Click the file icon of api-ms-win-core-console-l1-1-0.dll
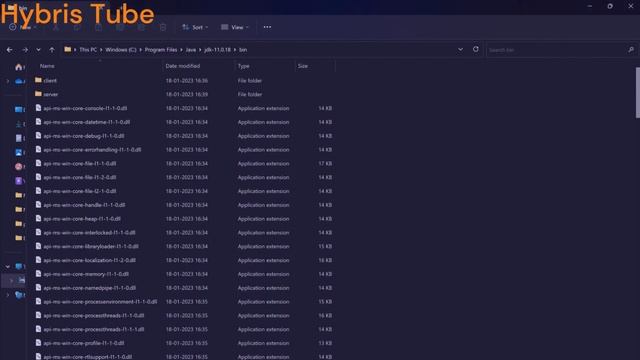Viewport: 640px width, 360px height. click(x=38, y=108)
